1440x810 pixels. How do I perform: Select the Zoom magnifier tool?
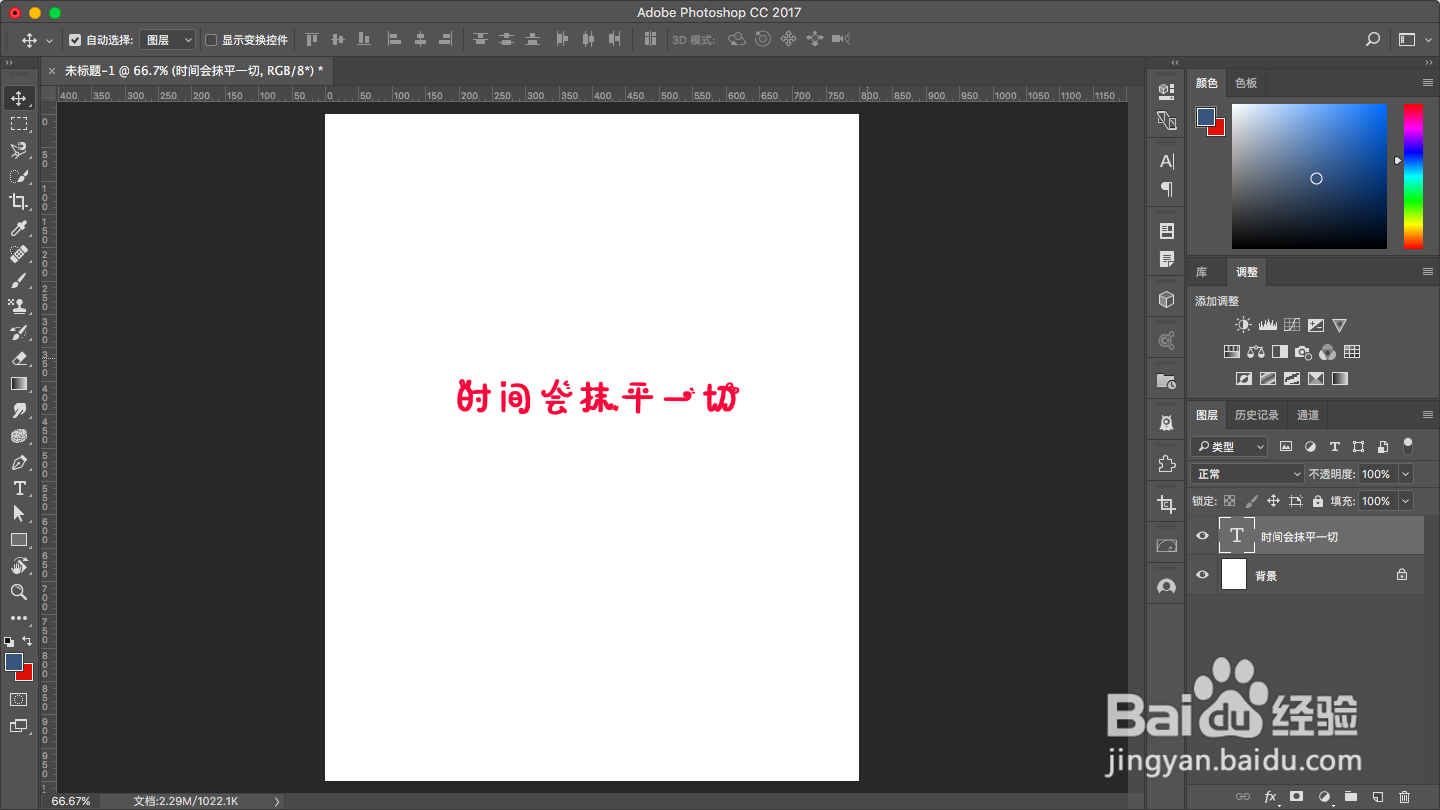[19, 592]
